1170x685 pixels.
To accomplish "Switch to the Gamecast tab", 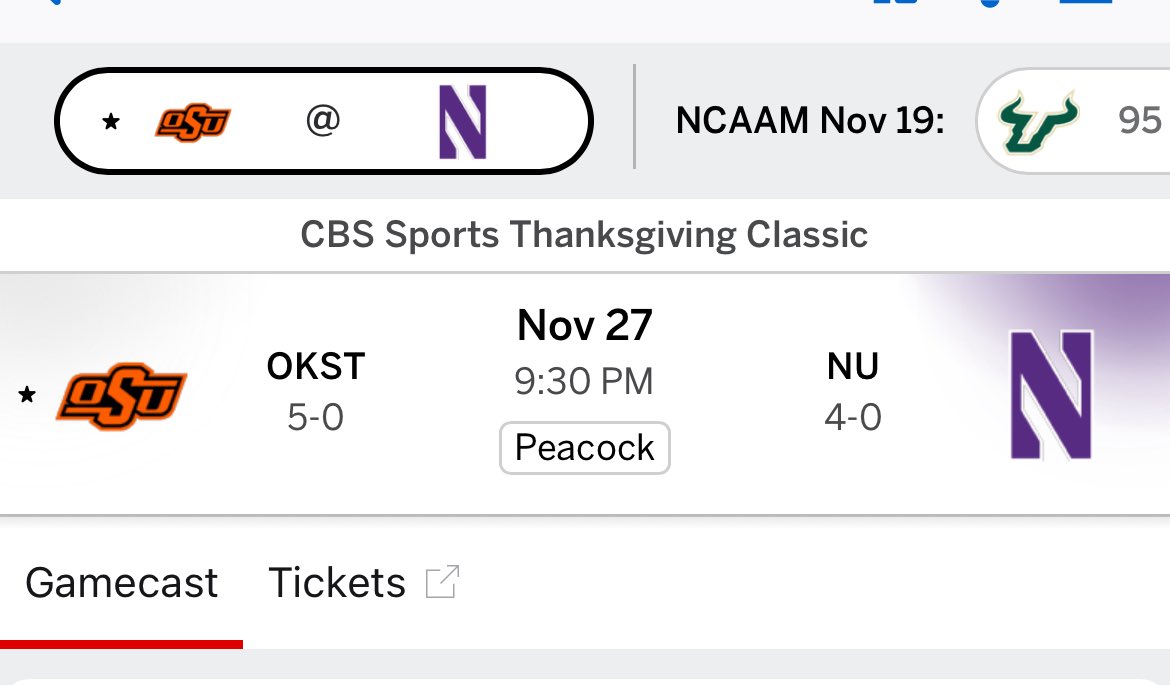I will (121, 582).
